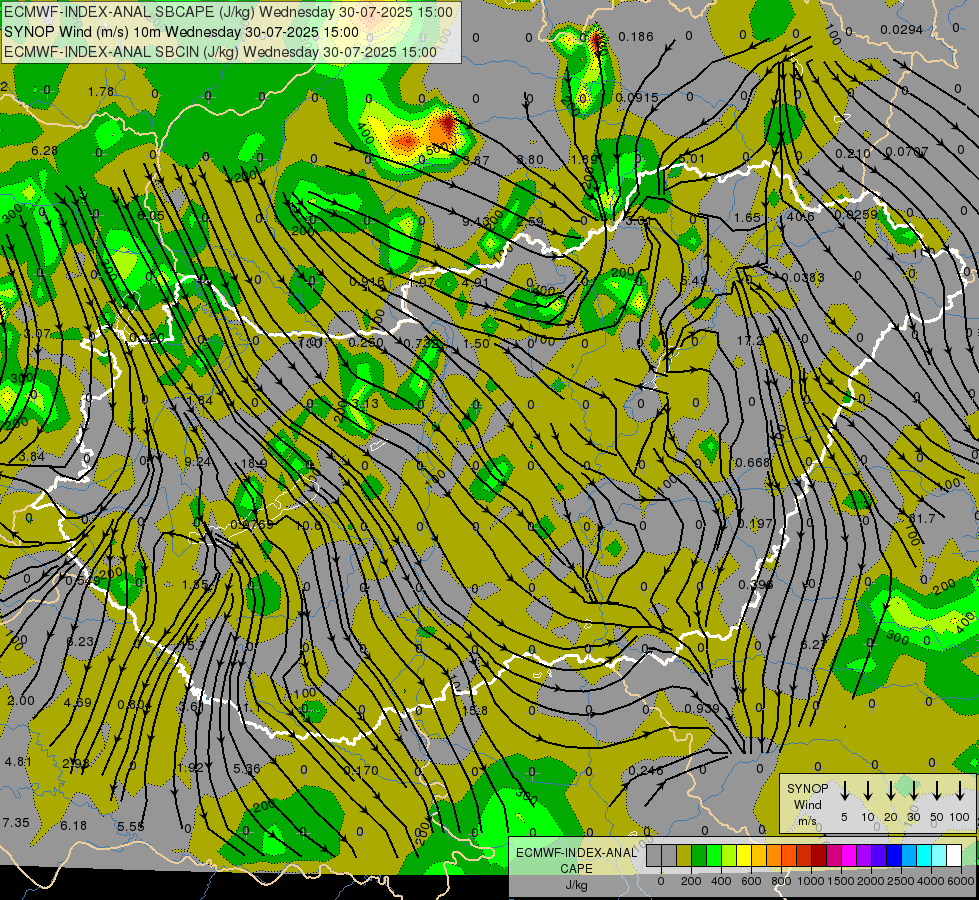Click the '3.84' value on the map
The height and width of the screenshot is (900, 979).
pos(31,457)
